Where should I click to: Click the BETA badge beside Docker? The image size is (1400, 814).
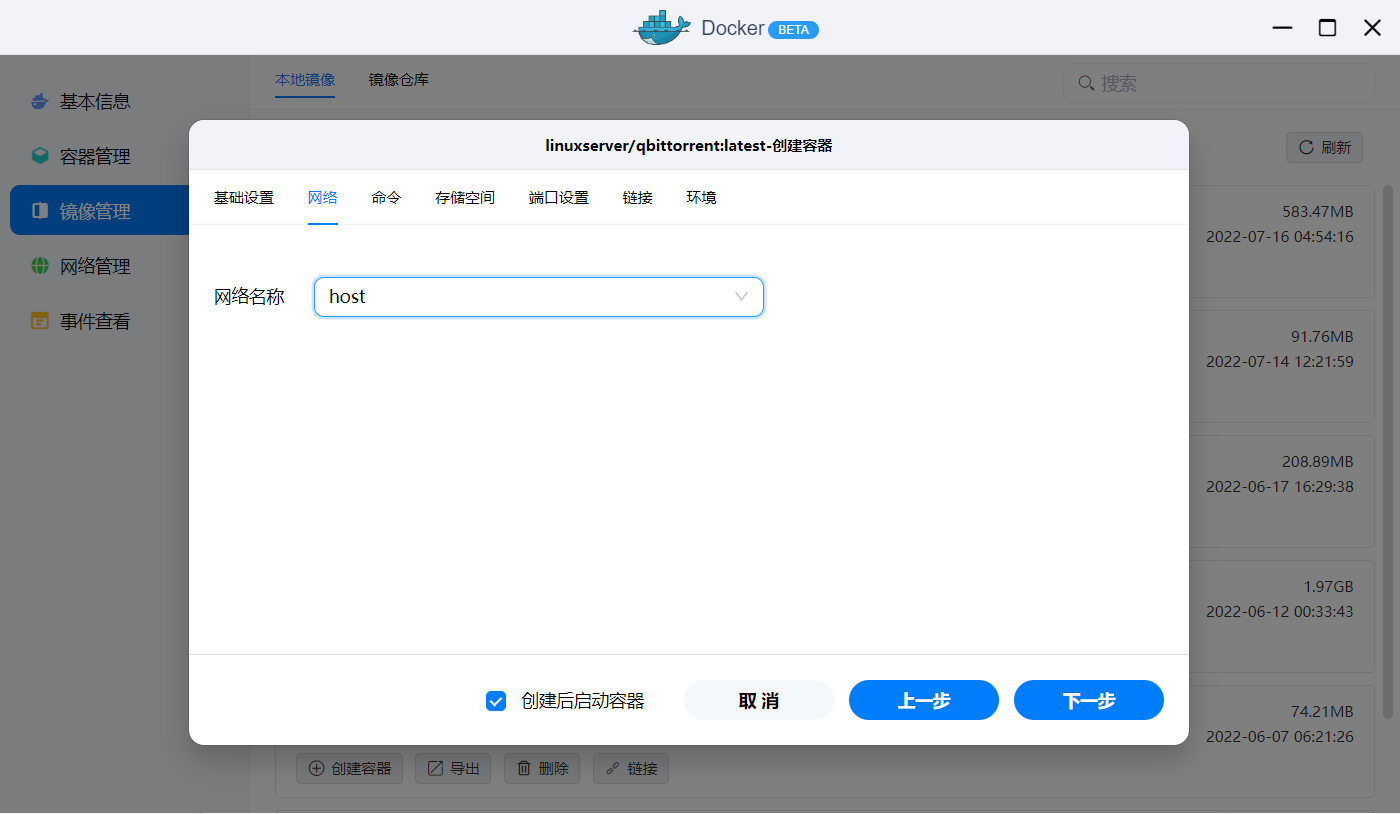pos(793,29)
